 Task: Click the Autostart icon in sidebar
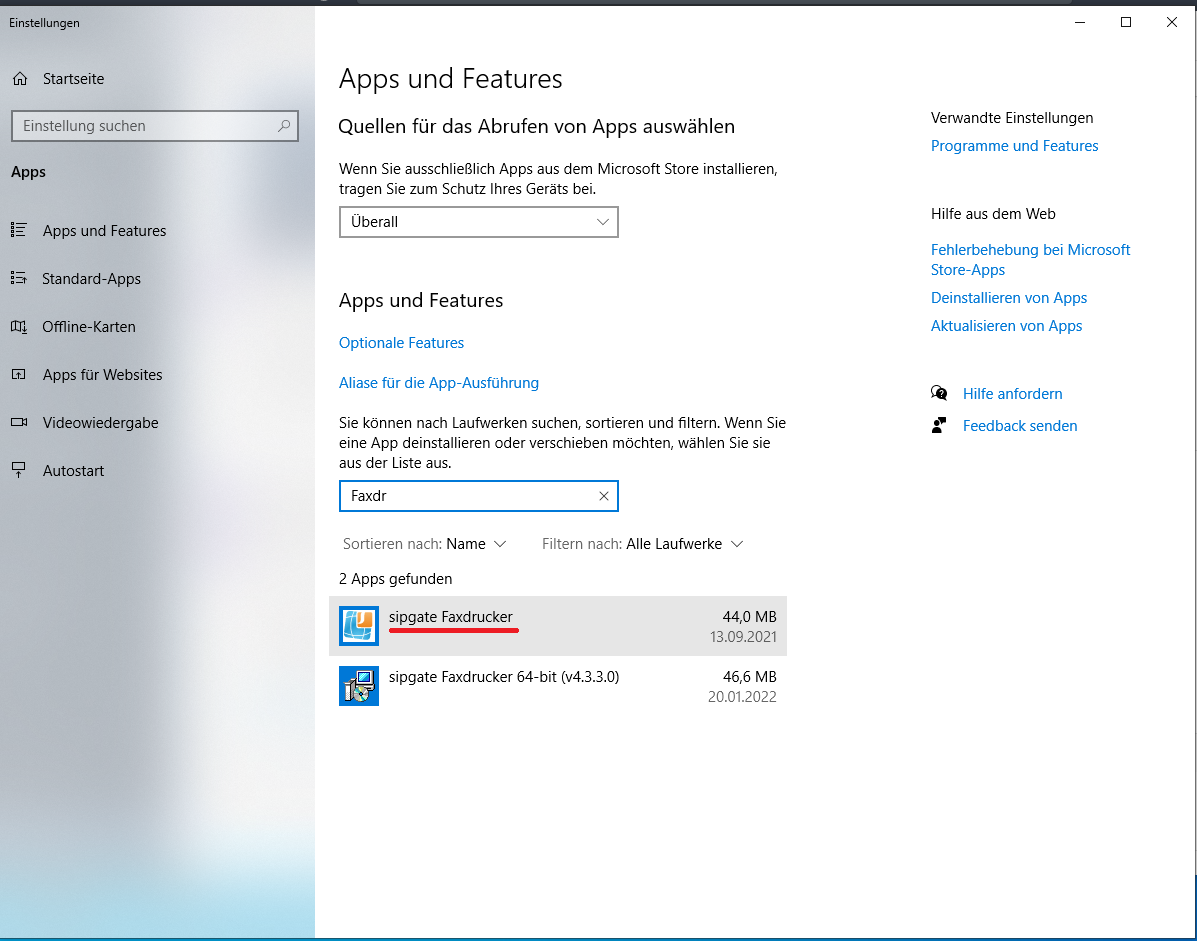click(19, 471)
